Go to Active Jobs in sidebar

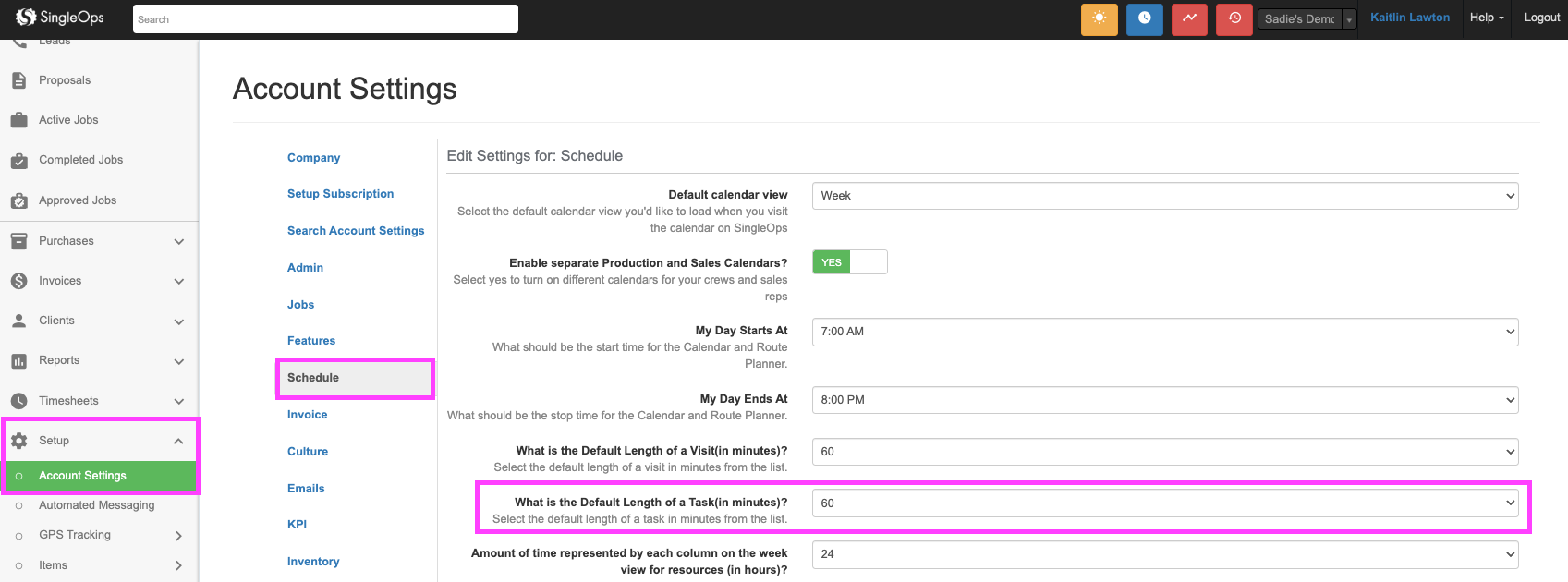pos(67,120)
